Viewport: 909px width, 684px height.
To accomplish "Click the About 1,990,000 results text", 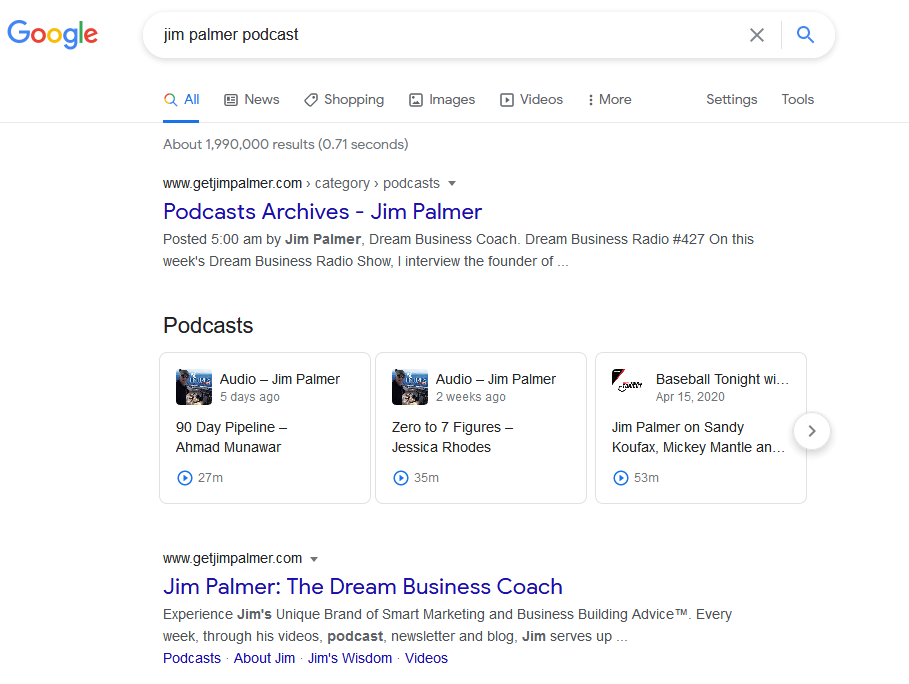I will pyautogui.click(x=286, y=144).
